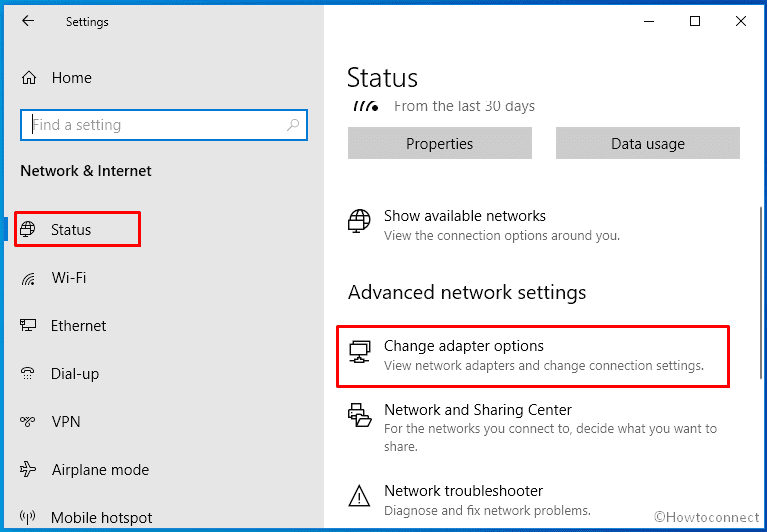The height and width of the screenshot is (532, 767).
Task: Click the Ethernet monitor icon
Action: coord(28,325)
